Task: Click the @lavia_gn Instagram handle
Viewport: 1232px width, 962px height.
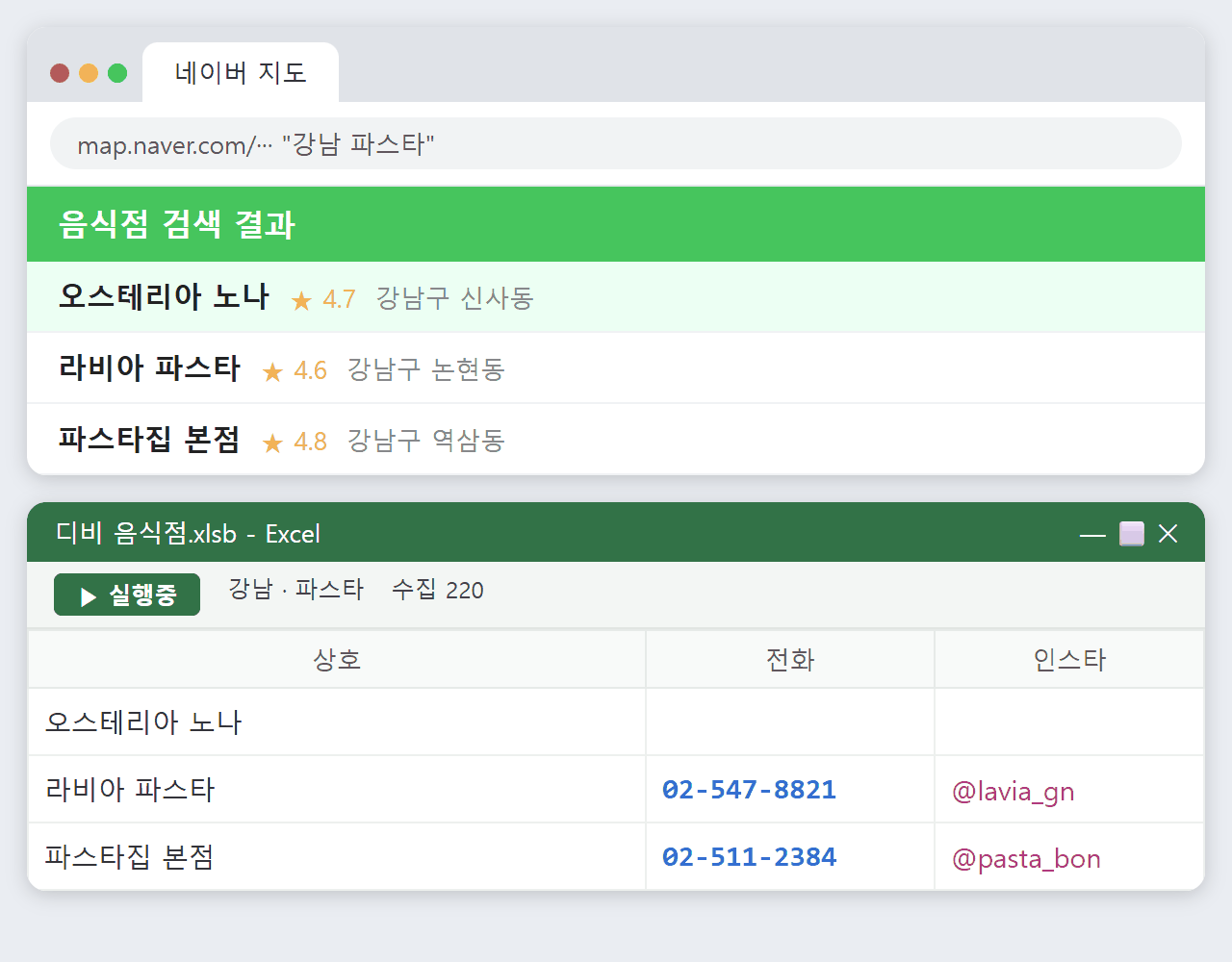Action: click(1013, 792)
